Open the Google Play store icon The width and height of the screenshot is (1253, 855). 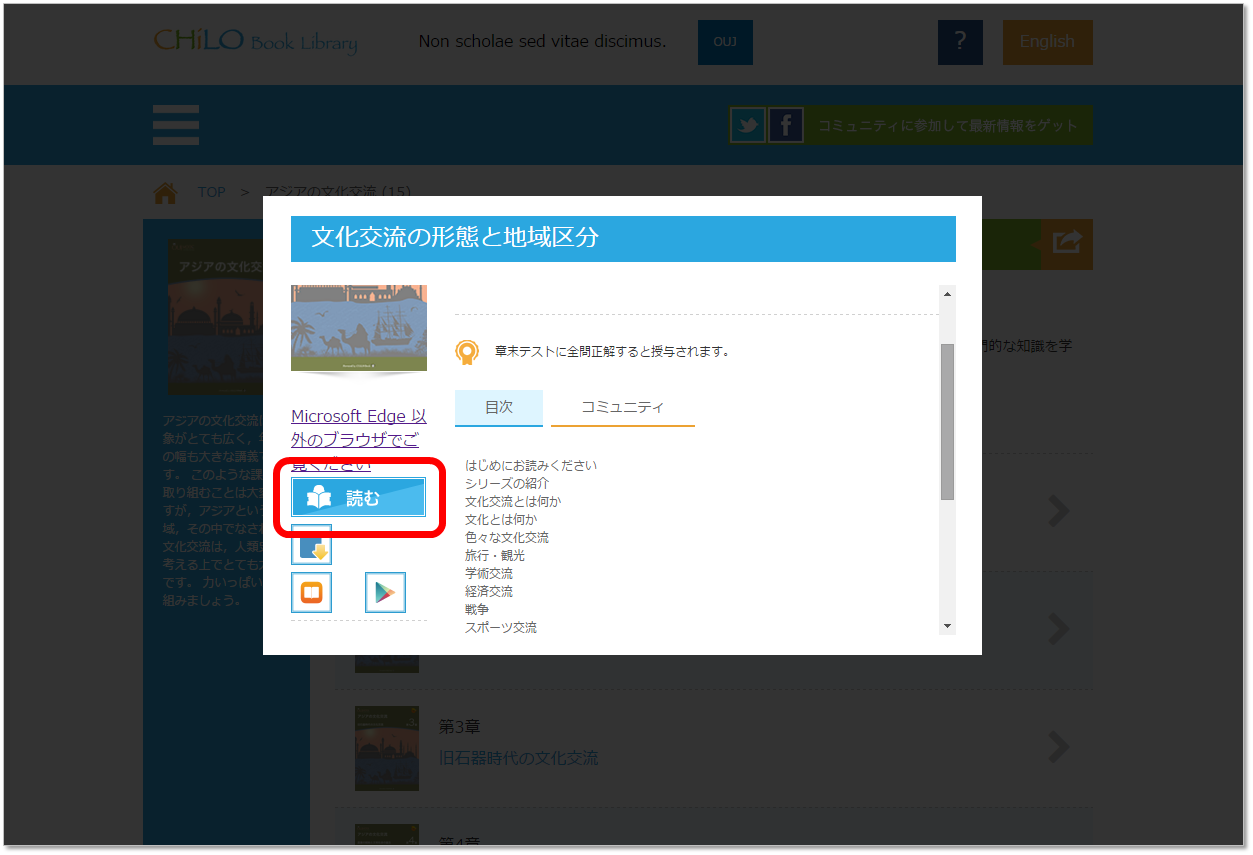[385, 593]
